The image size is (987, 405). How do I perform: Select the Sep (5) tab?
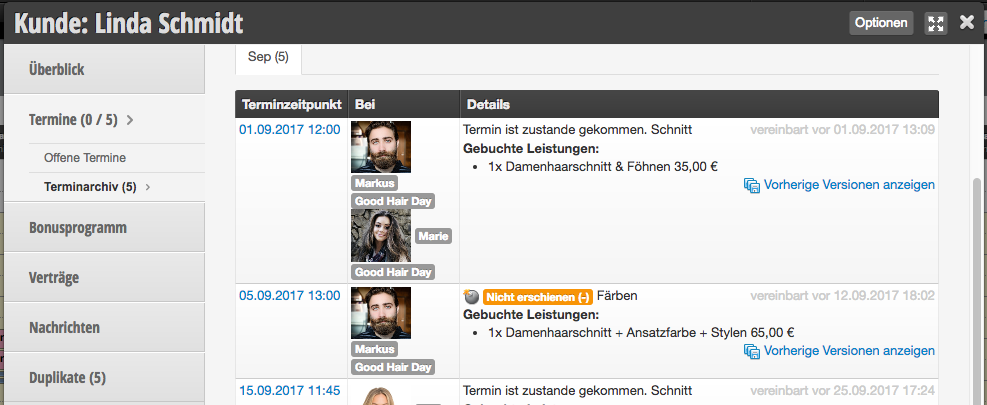(x=268, y=57)
